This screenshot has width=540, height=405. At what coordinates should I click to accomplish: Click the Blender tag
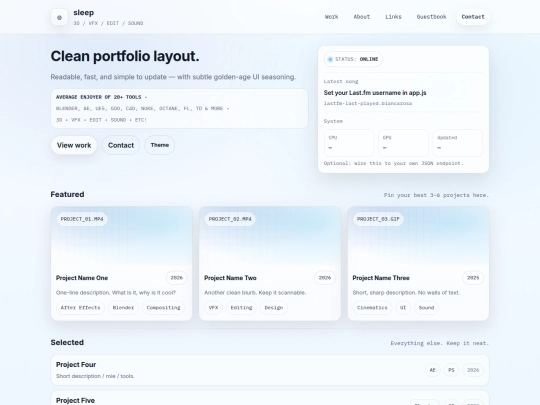pos(123,308)
